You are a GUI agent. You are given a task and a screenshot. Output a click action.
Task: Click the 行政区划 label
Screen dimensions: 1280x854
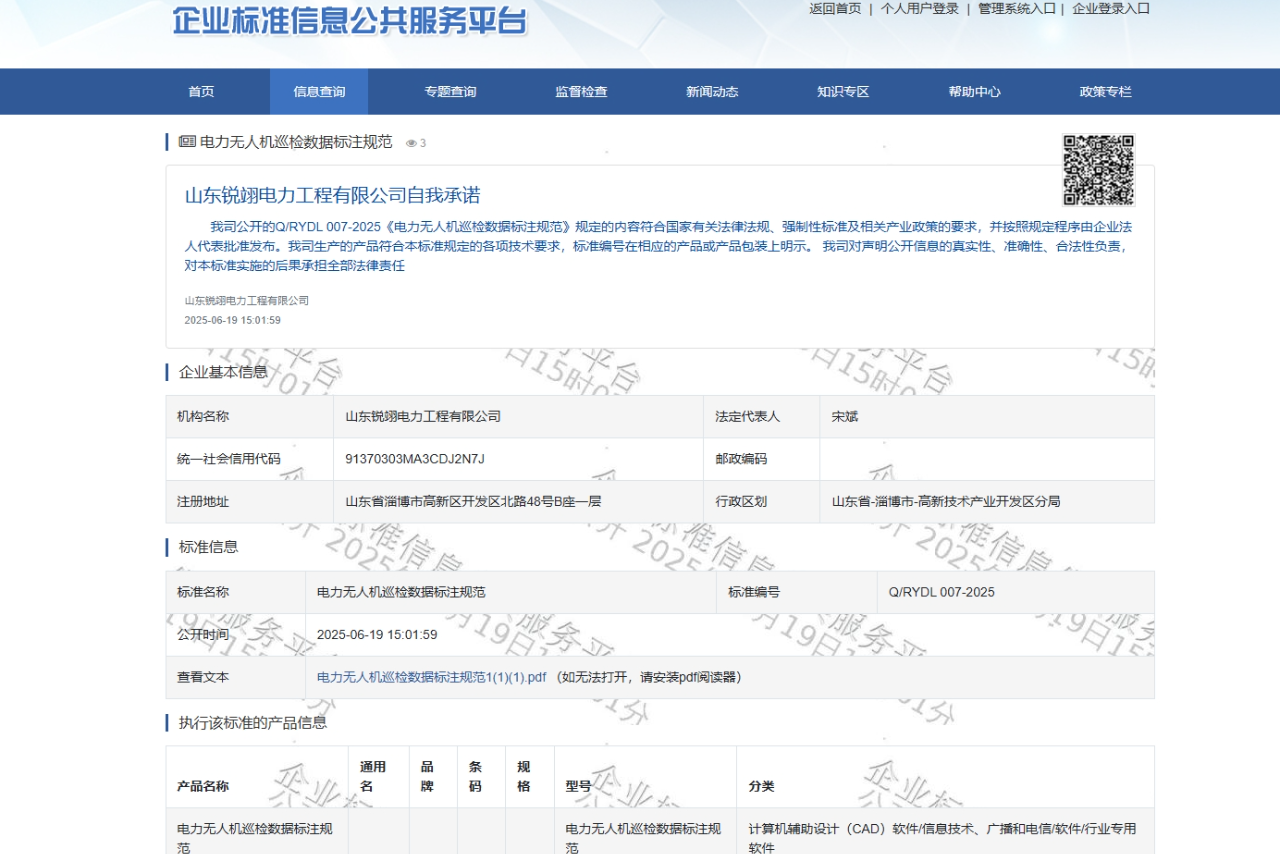click(741, 501)
